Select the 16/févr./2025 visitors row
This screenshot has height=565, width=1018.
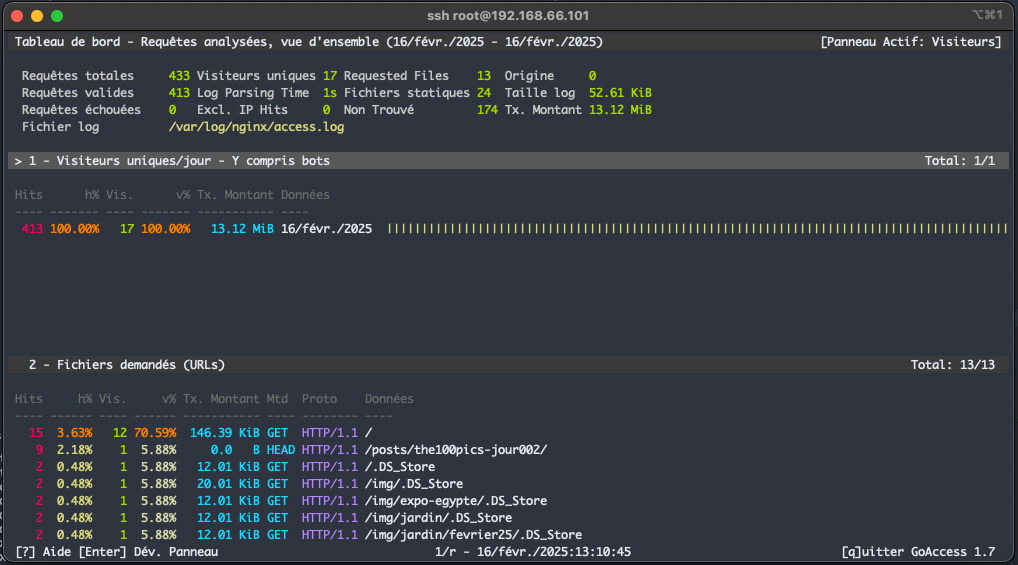coord(326,229)
